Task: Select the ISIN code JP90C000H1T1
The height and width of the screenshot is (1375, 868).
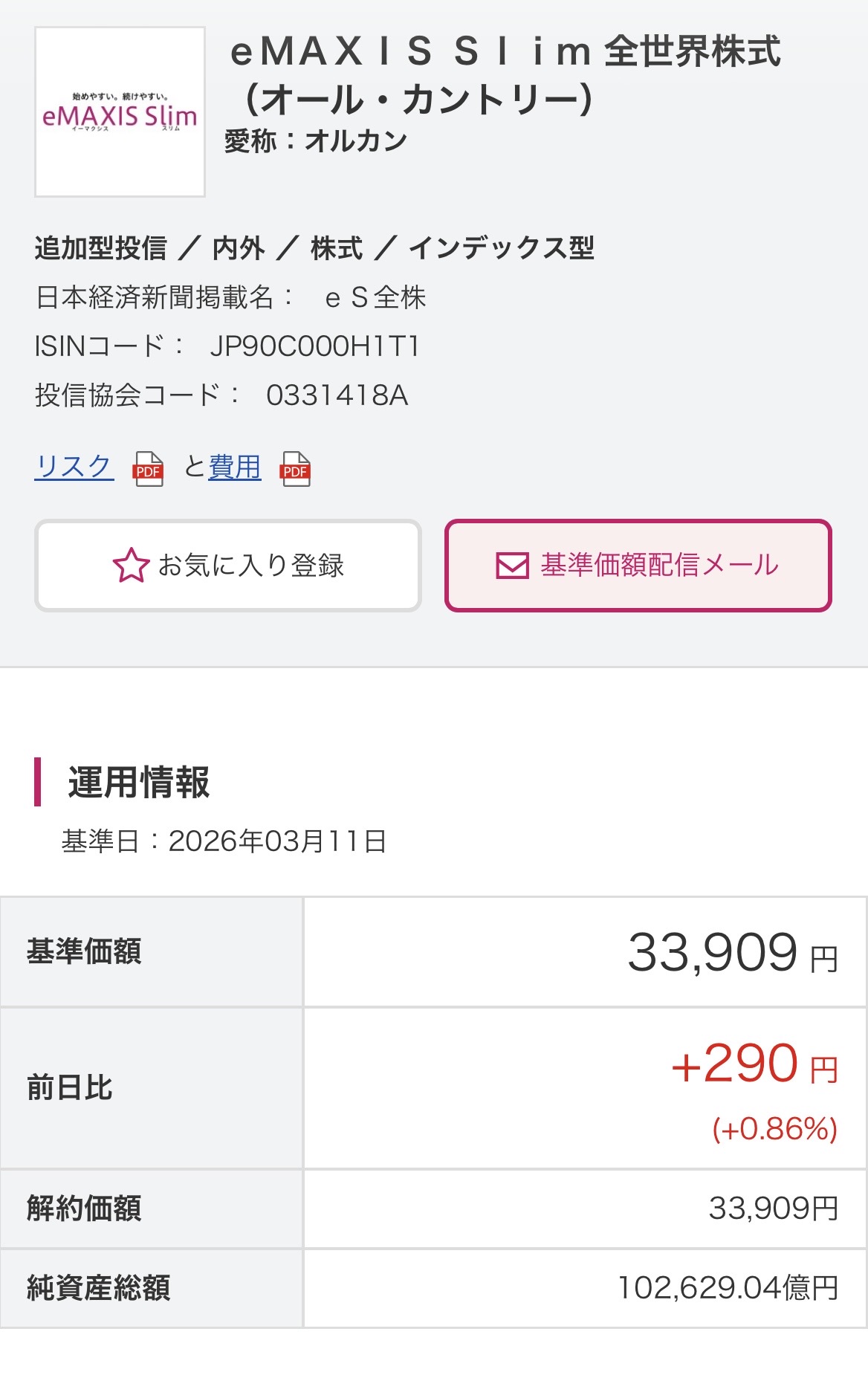Action: 315,346
